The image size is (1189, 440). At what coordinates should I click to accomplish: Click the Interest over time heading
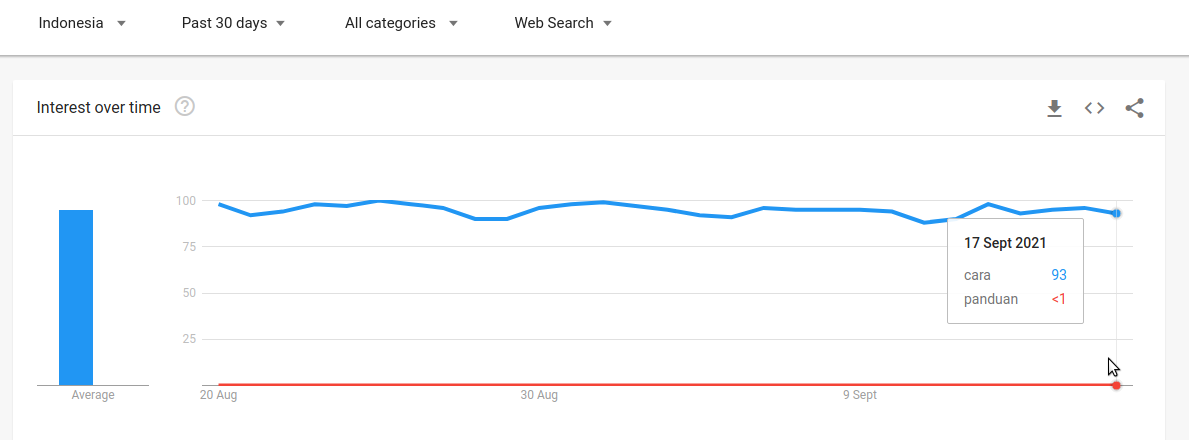[98, 107]
